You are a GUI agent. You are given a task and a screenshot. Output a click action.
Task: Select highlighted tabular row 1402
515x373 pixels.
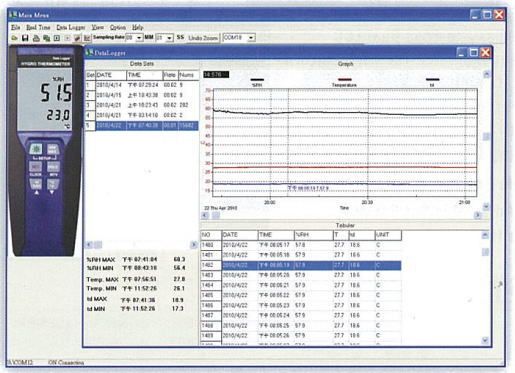click(301, 265)
